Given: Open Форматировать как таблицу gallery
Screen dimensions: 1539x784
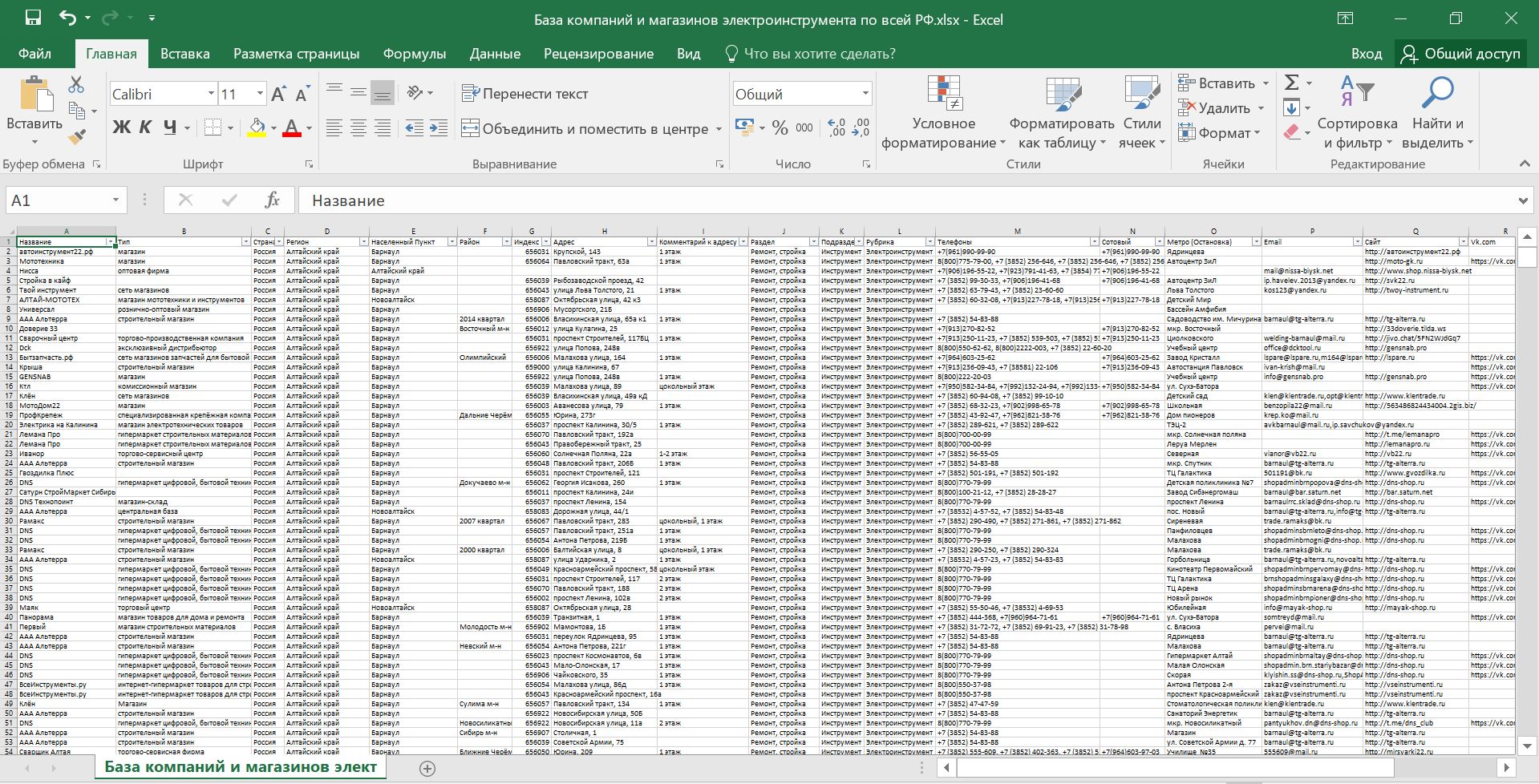Looking at the screenshot, I should pos(1062,112).
